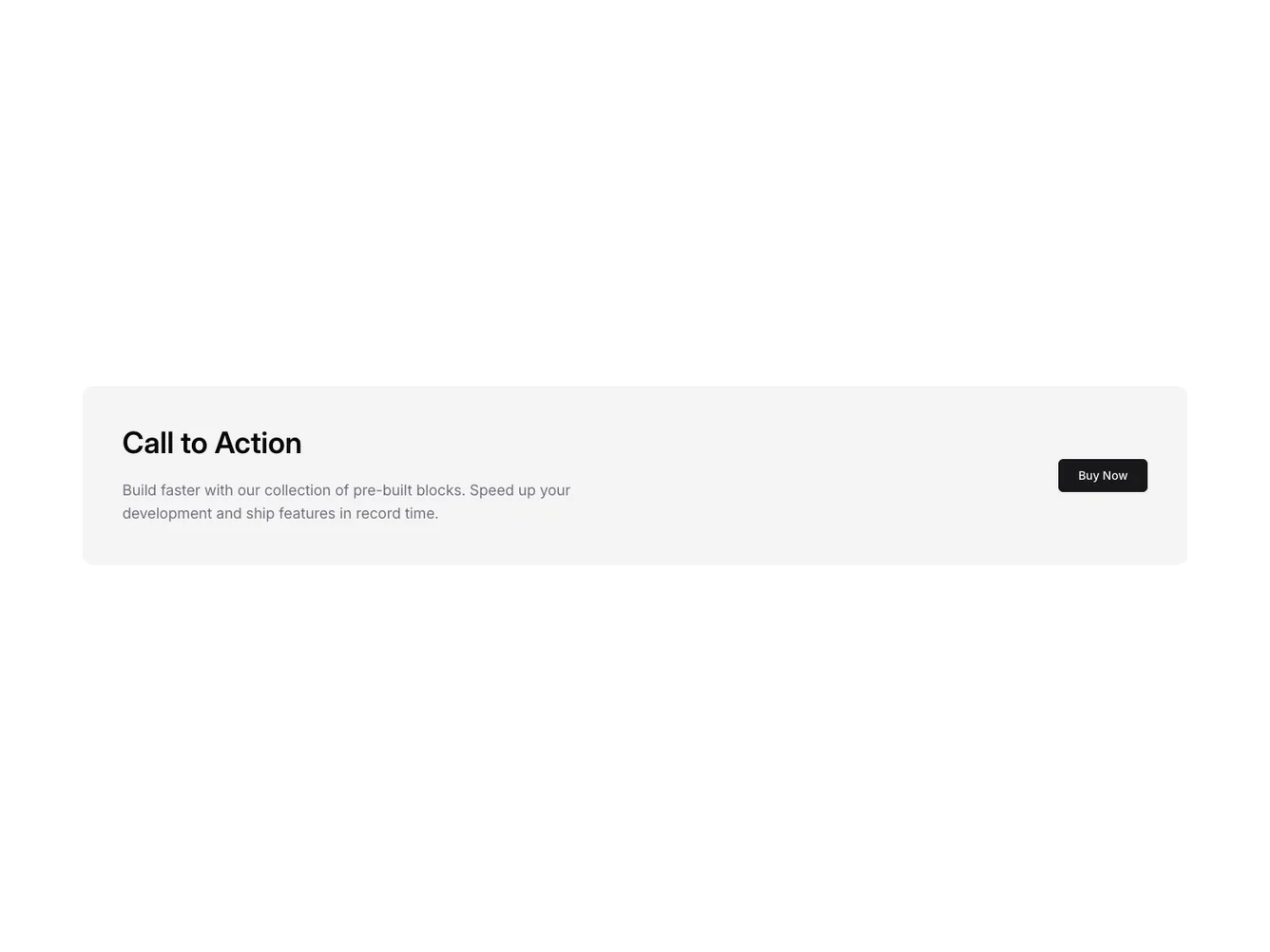Click the word "Buy" on dark button
The height and width of the screenshot is (952, 1270).
(x=1088, y=475)
